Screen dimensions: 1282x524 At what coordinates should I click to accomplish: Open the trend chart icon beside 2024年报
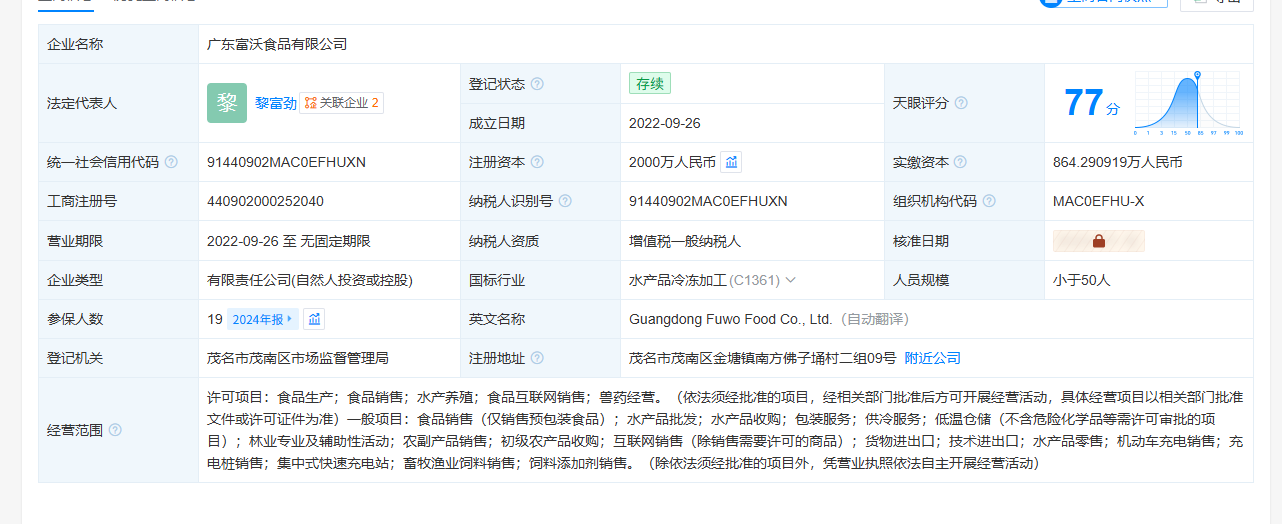(314, 319)
